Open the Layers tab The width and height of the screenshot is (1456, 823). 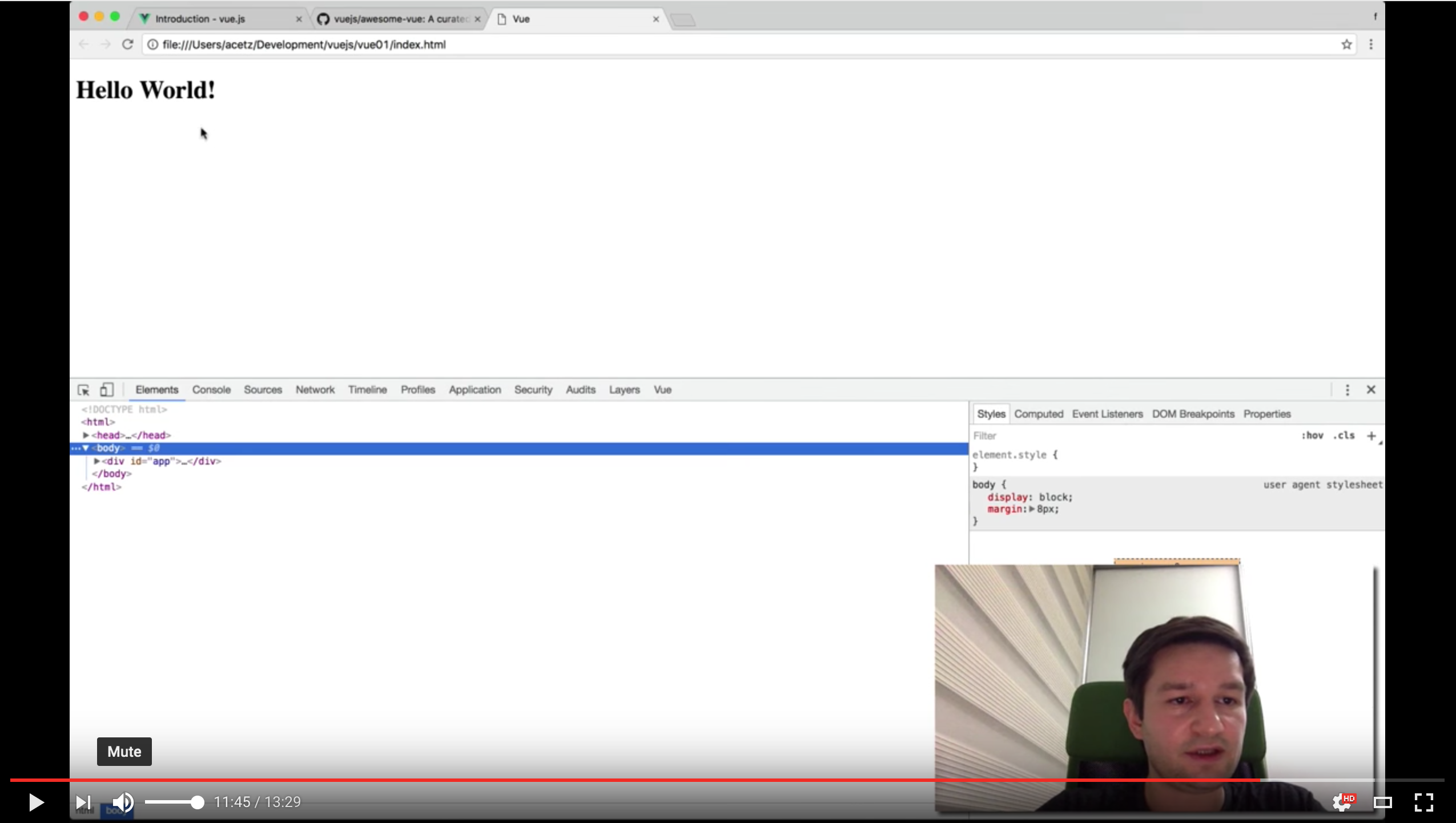tap(624, 390)
